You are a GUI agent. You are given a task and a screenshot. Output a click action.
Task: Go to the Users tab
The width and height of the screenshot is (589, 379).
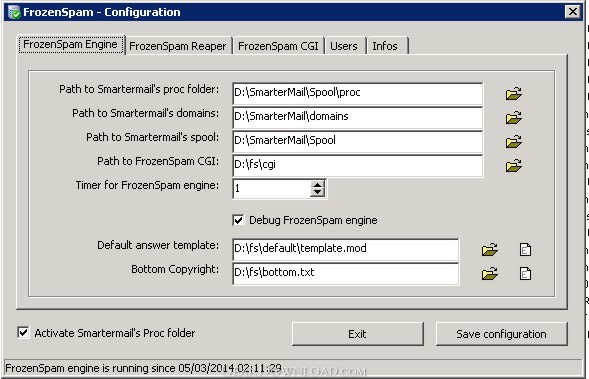point(344,46)
